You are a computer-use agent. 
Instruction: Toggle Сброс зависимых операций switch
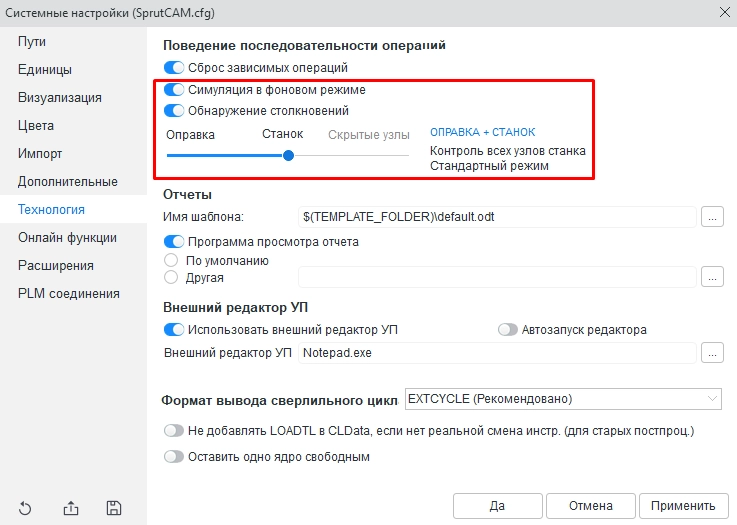[174, 68]
